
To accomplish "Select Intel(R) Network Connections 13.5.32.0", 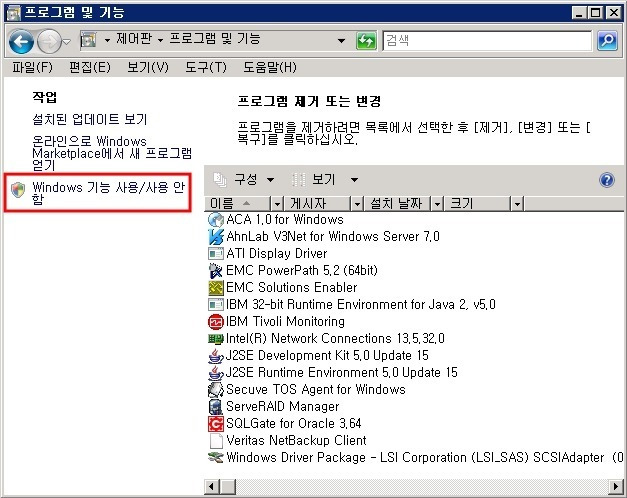I will 335,339.
